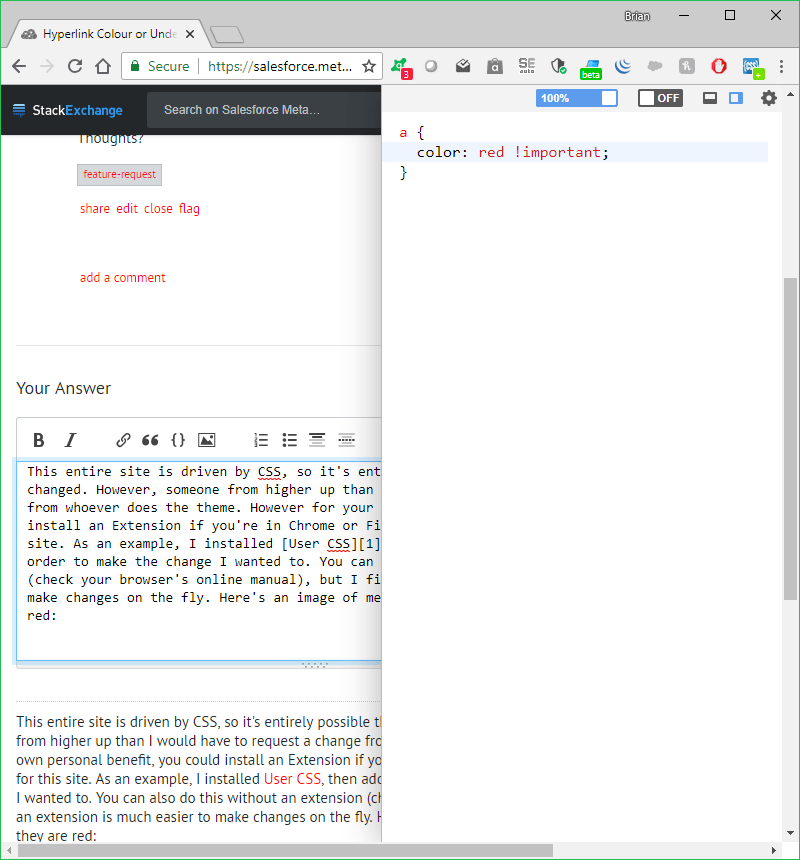This screenshot has width=800, height=860.
Task: Toggle the bottom panel layout icon
Action: coord(710,98)
